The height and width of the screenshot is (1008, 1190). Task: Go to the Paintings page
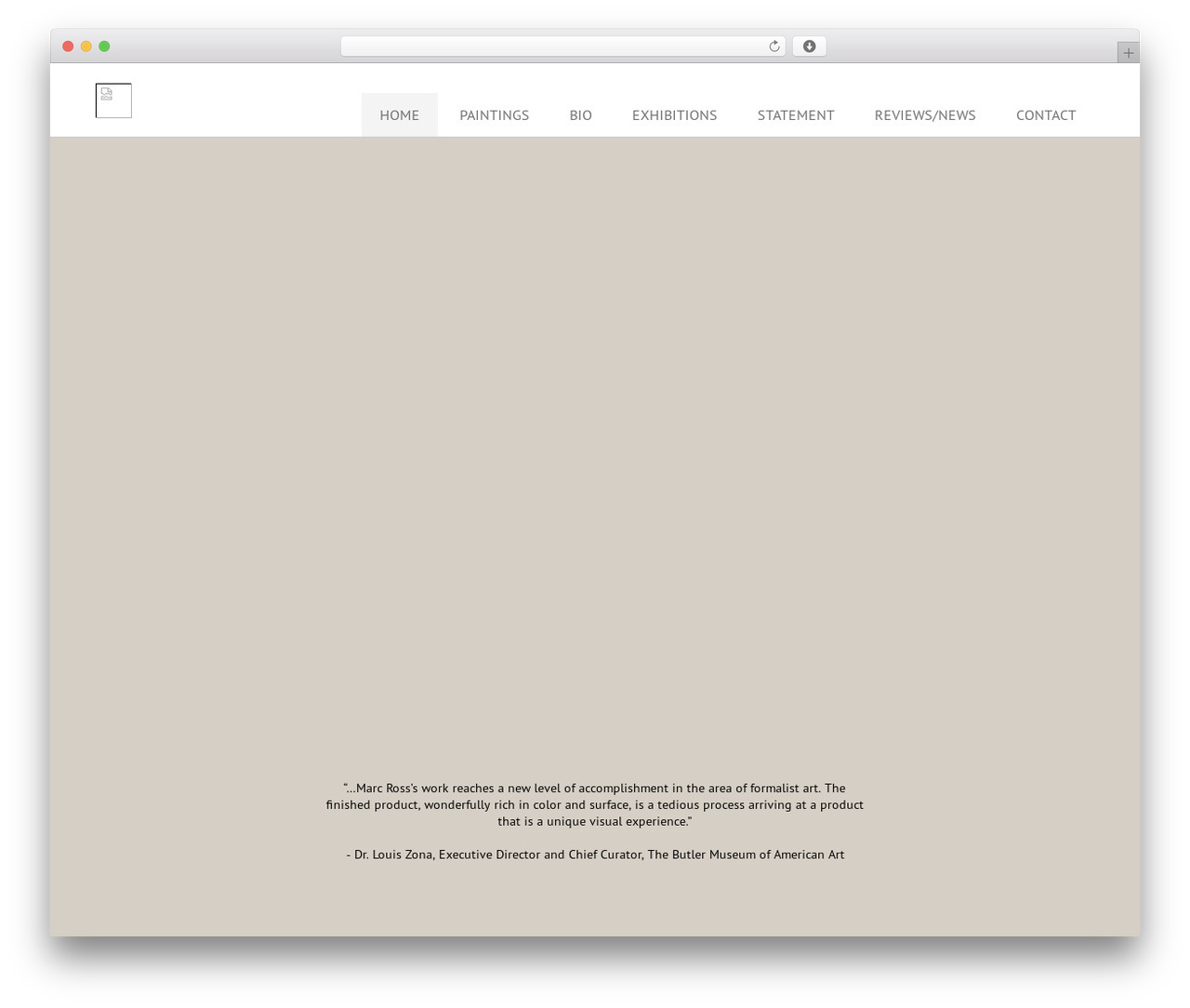[x=495, y=115]
